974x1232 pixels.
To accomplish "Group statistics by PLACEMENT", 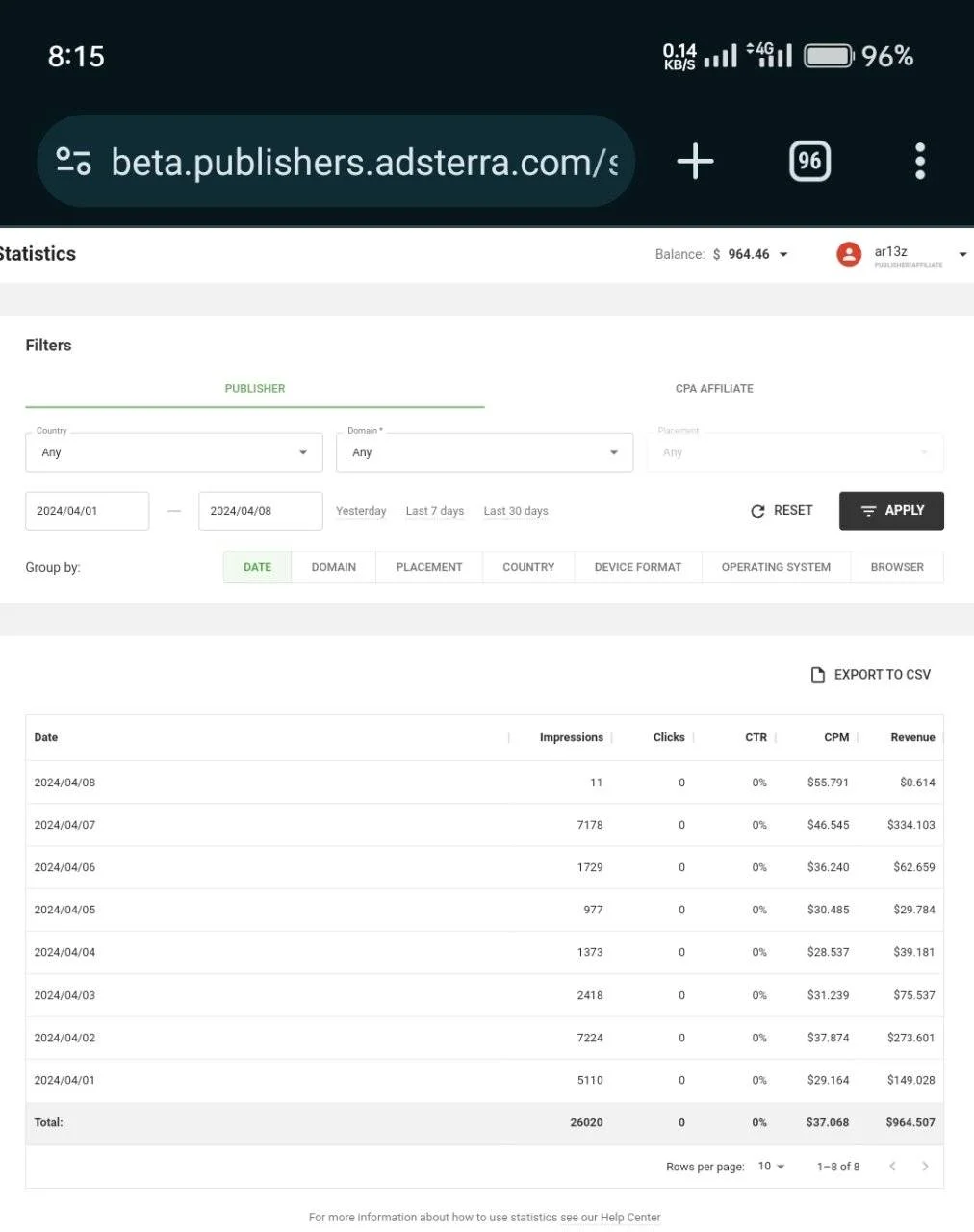I will 429,567.
